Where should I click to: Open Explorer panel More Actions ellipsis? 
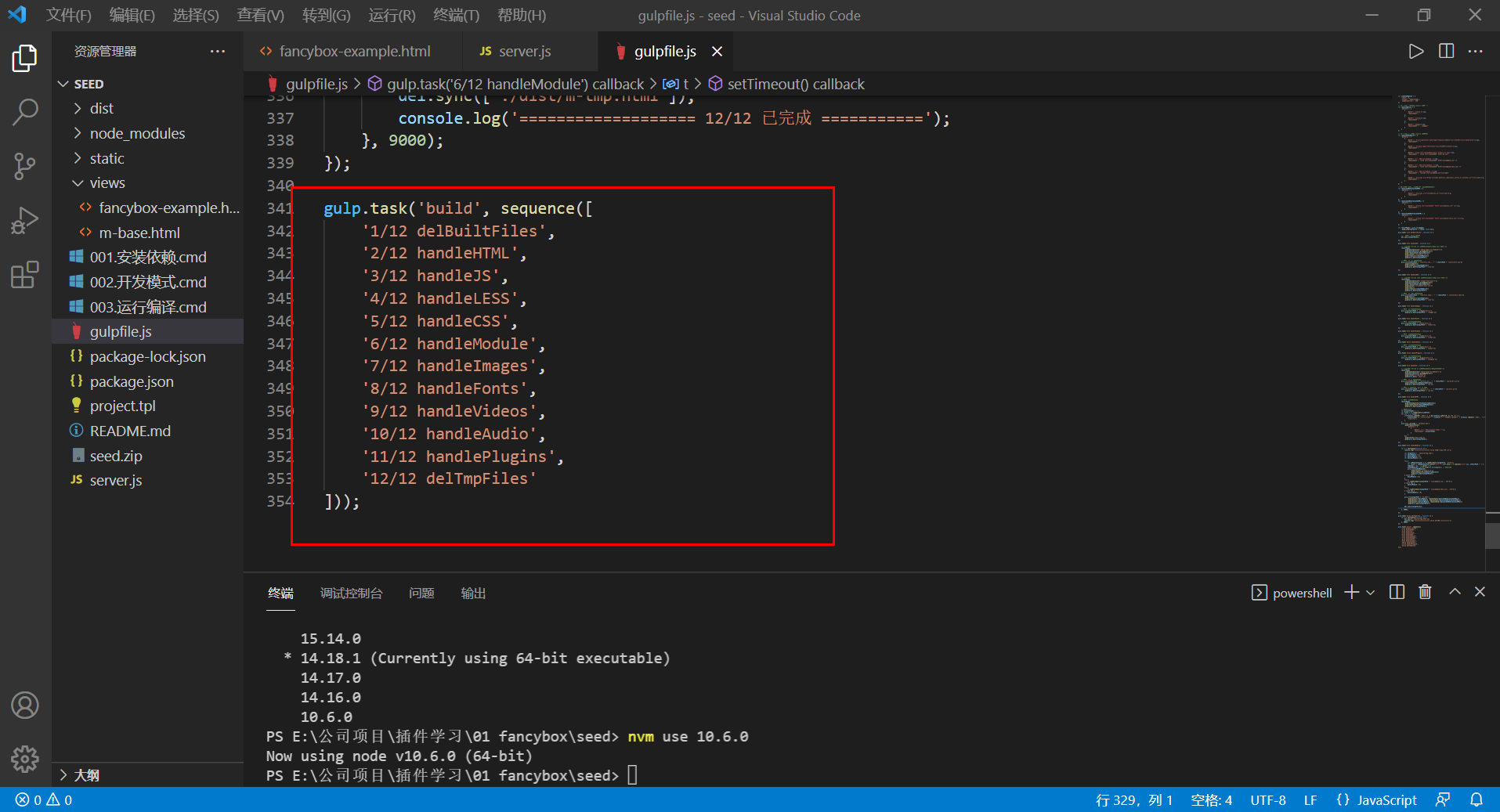pos(218,52)
